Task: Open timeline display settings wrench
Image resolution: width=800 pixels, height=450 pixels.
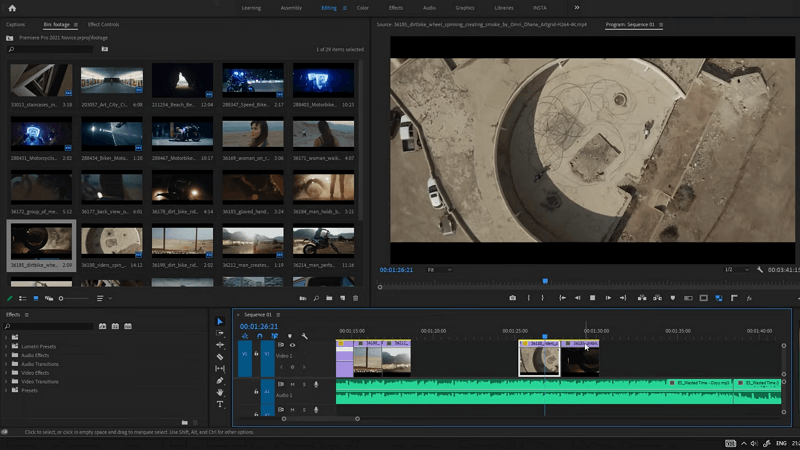Action: click(305, 336)
